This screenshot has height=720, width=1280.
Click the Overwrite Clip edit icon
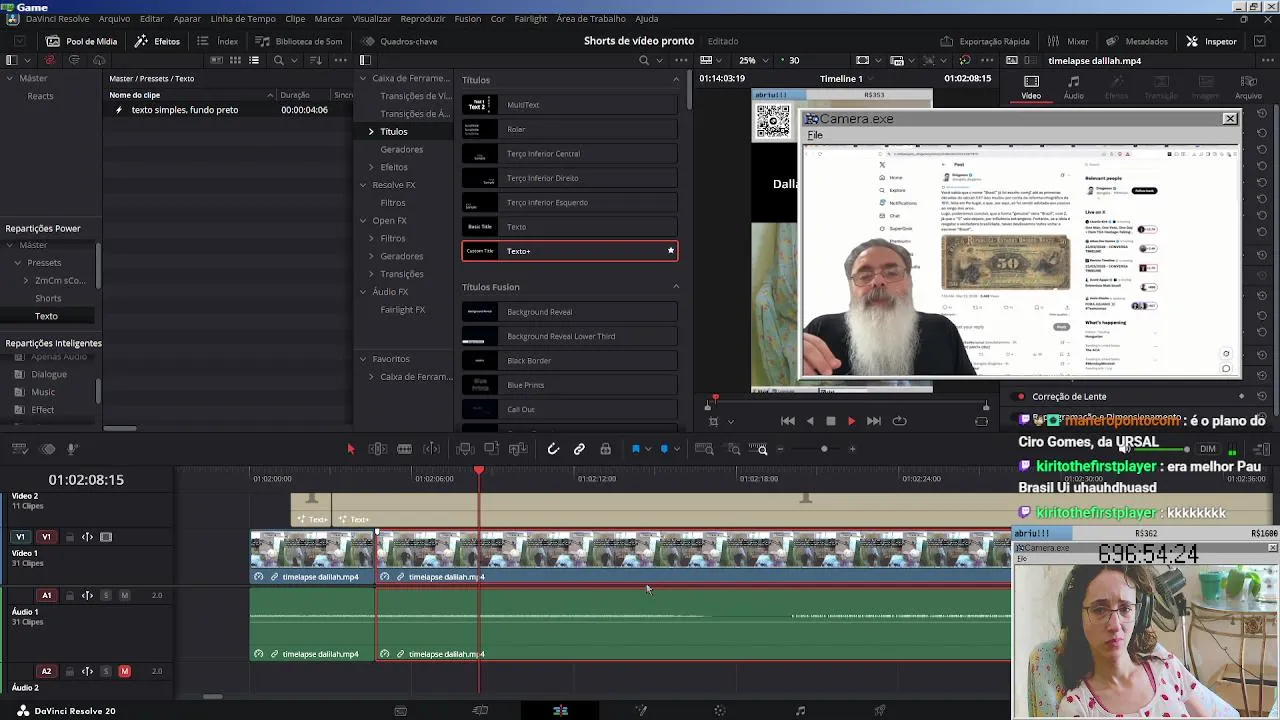click(491, 449)
